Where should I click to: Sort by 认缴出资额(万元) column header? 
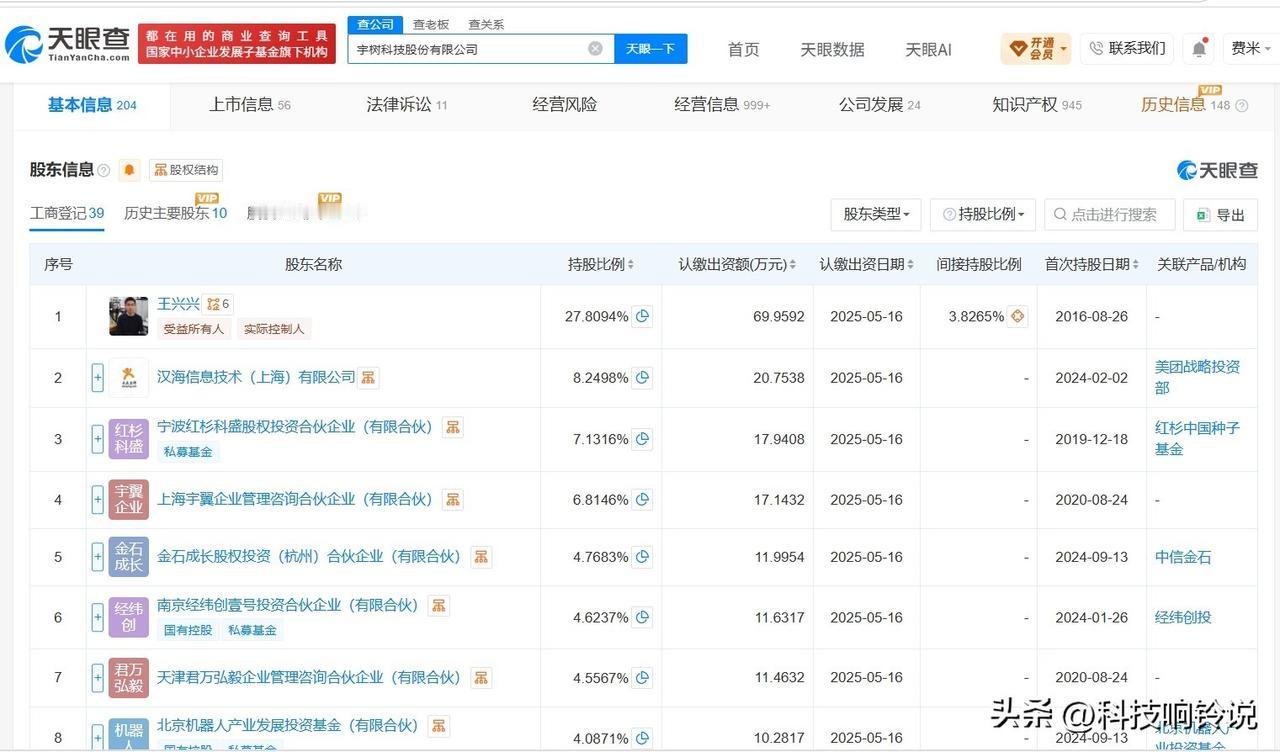(x=737, y=264)
